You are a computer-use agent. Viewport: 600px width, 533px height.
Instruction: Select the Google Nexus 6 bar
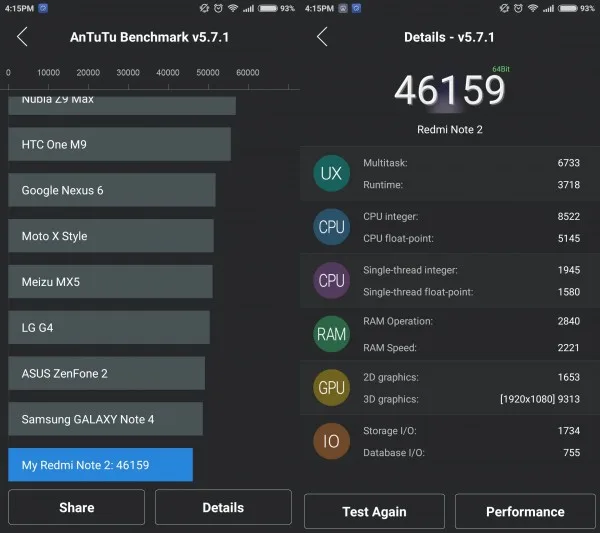point(112,190)
